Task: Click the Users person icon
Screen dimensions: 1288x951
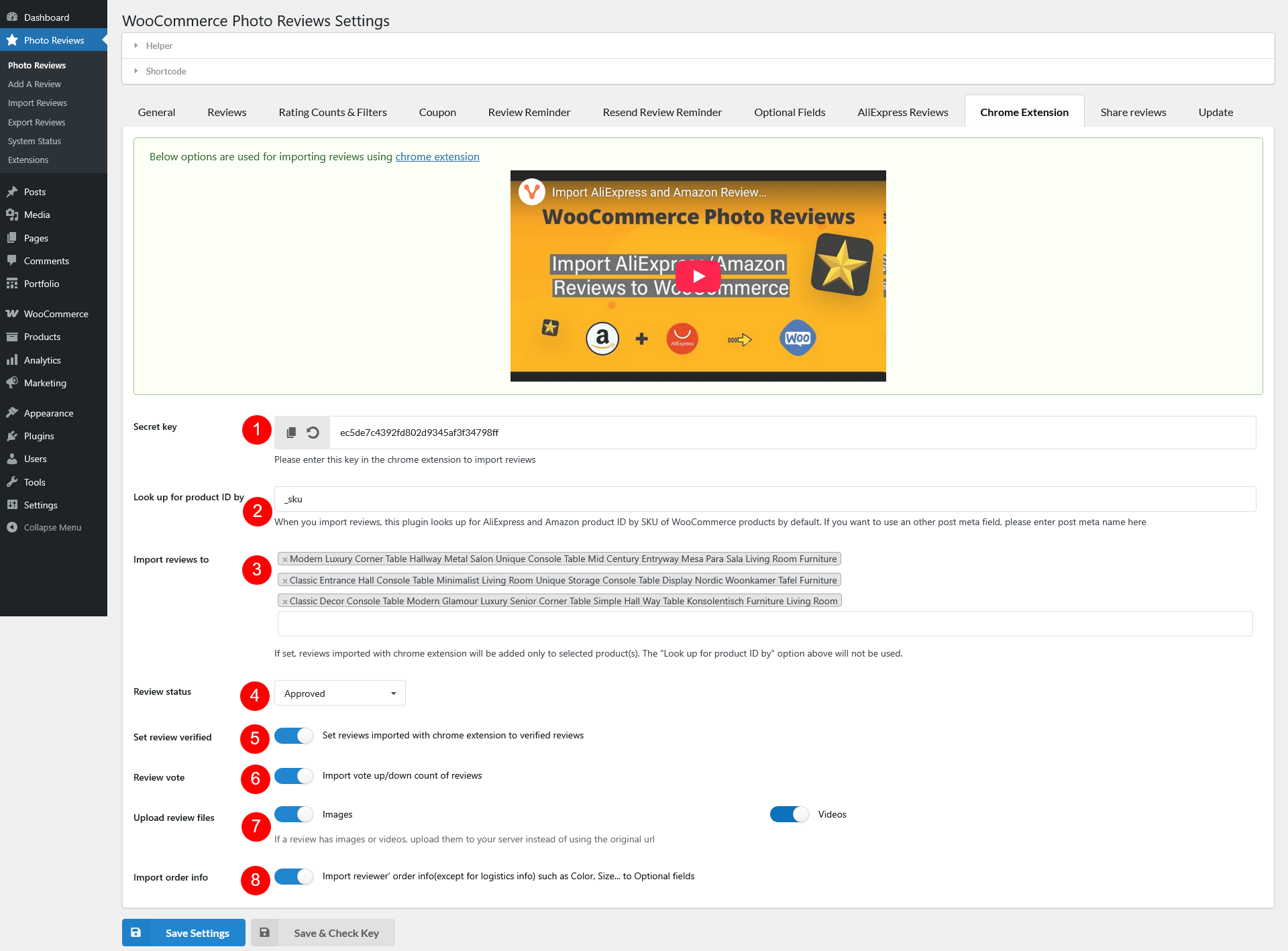Action: 12,459
